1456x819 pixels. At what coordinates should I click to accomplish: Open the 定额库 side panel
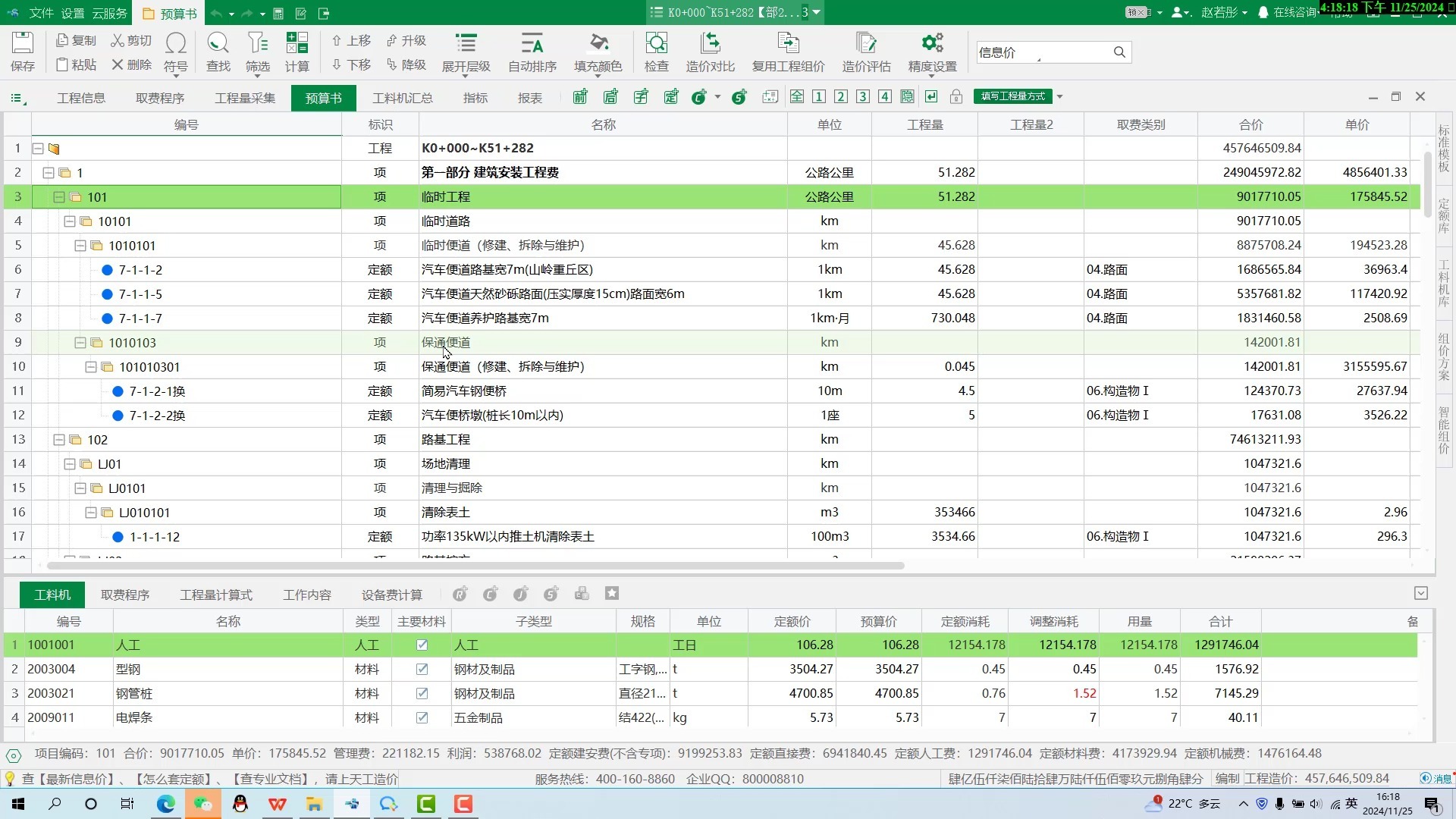[1444, 215]
